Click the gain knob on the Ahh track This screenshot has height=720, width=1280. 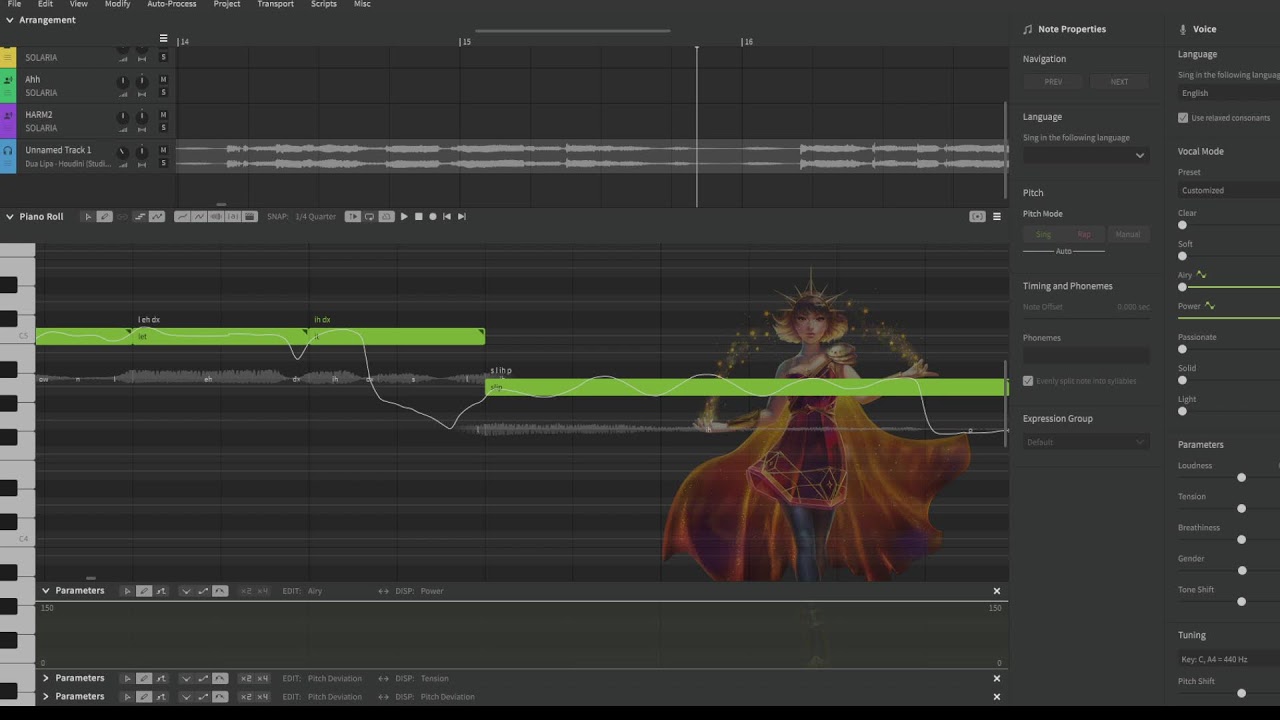coord(123,81)
